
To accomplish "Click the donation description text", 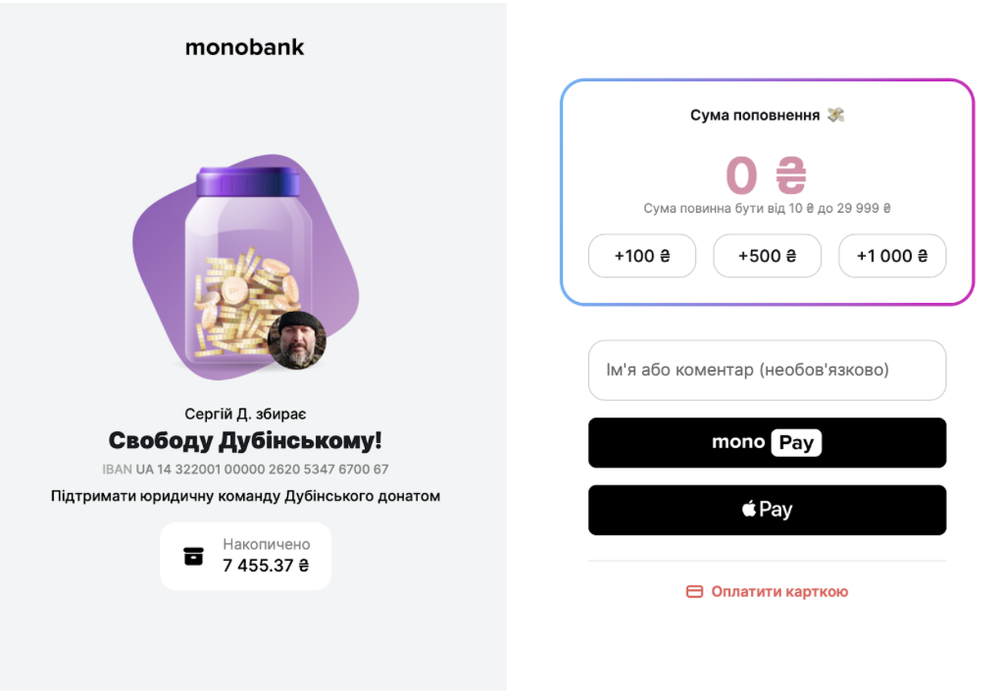I will tap(245, 496).
